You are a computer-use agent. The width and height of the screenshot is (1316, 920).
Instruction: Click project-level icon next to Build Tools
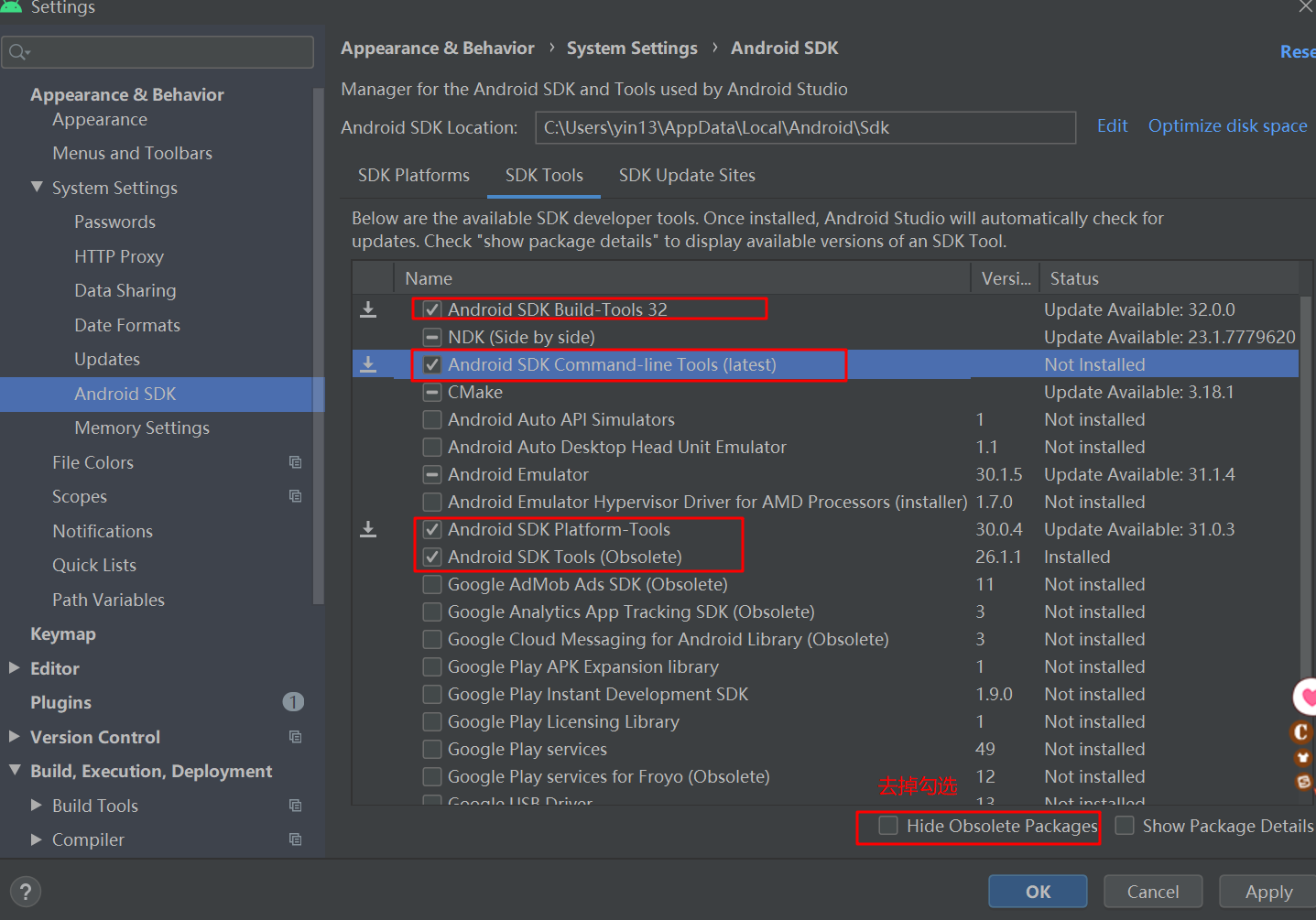click(295, 806)
